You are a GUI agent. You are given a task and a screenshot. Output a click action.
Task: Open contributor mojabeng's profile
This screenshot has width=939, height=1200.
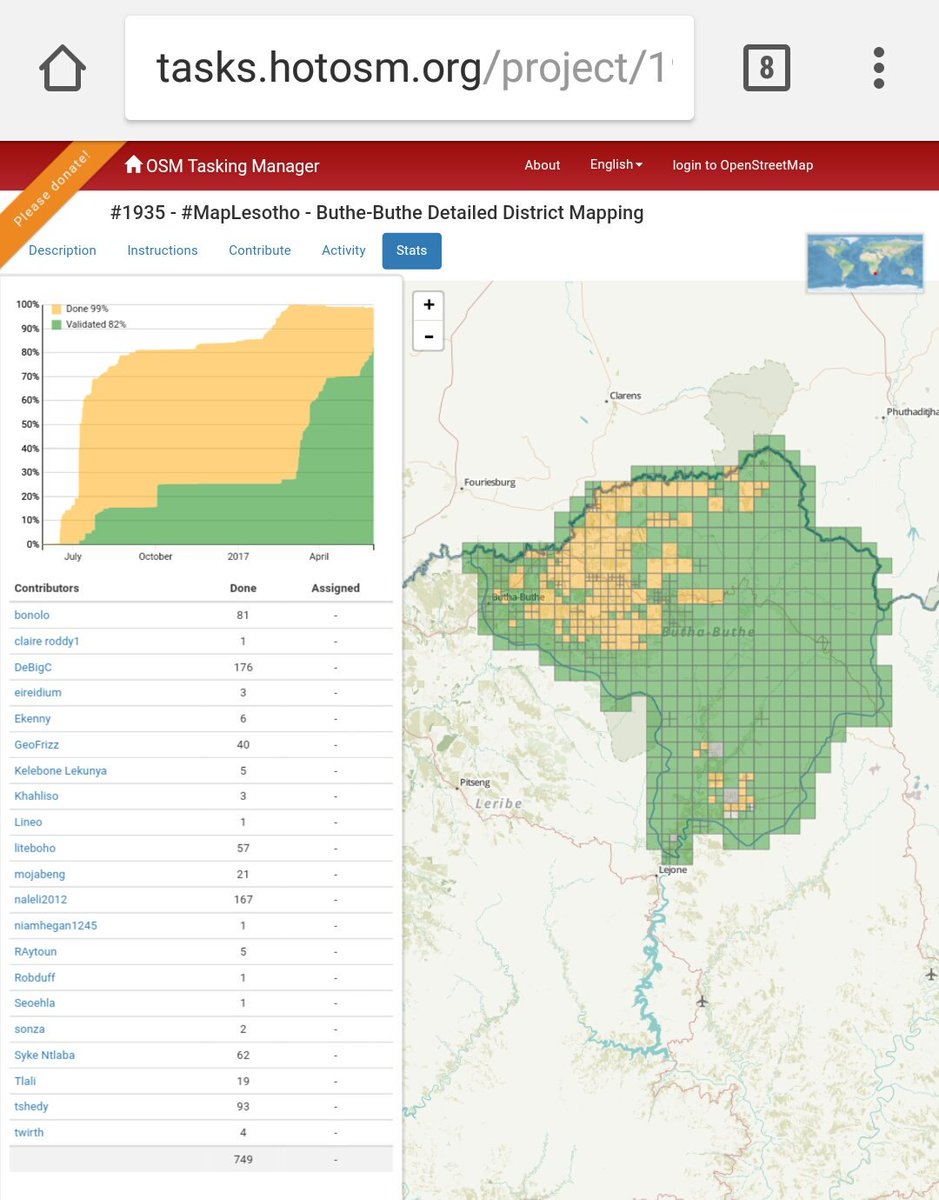pyautogui.click(x=38, y=874)
